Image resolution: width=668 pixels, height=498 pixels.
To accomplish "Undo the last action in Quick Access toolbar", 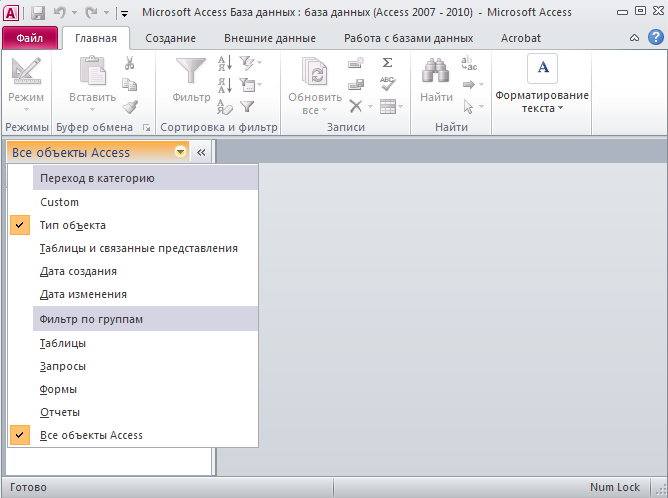I will (x=60, y=13).
